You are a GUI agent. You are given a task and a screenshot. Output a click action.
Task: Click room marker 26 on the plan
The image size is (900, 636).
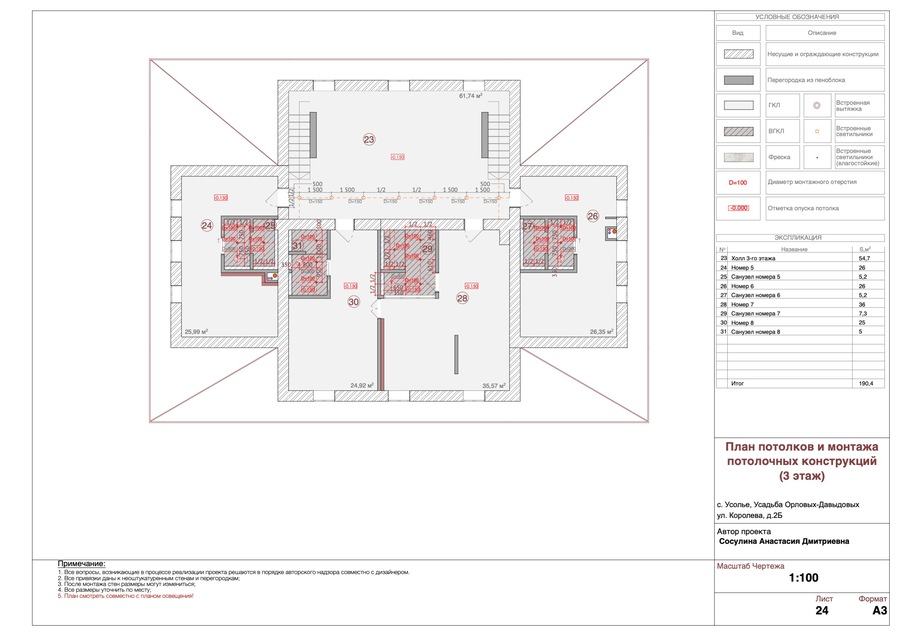592,216
